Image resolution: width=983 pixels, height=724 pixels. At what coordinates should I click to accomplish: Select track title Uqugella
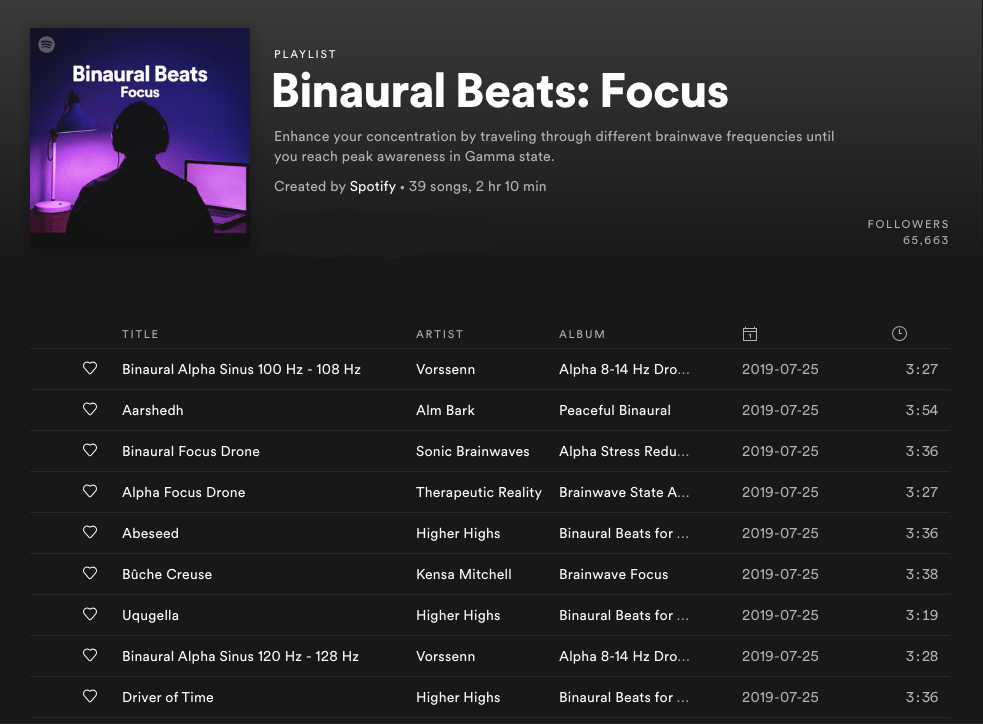click(150, 616)
